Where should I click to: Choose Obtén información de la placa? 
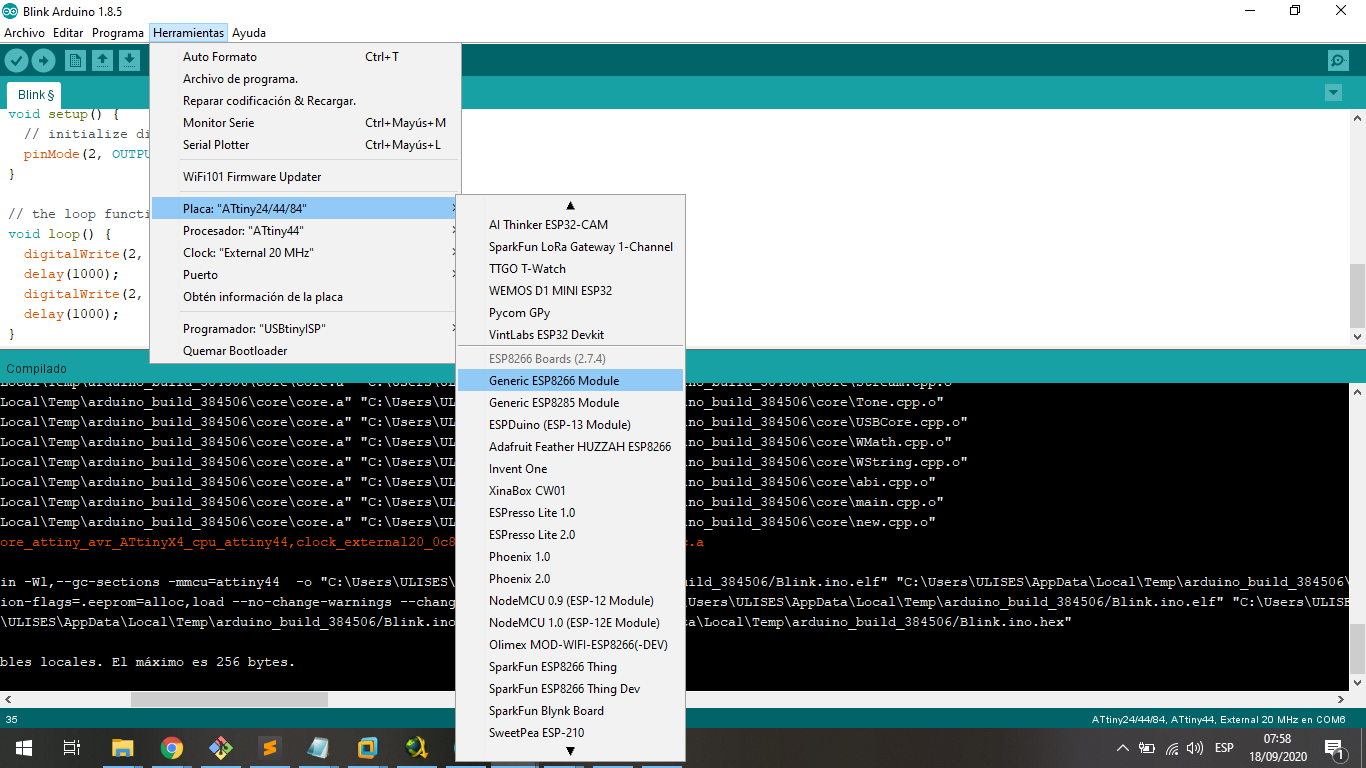(305, 297)
